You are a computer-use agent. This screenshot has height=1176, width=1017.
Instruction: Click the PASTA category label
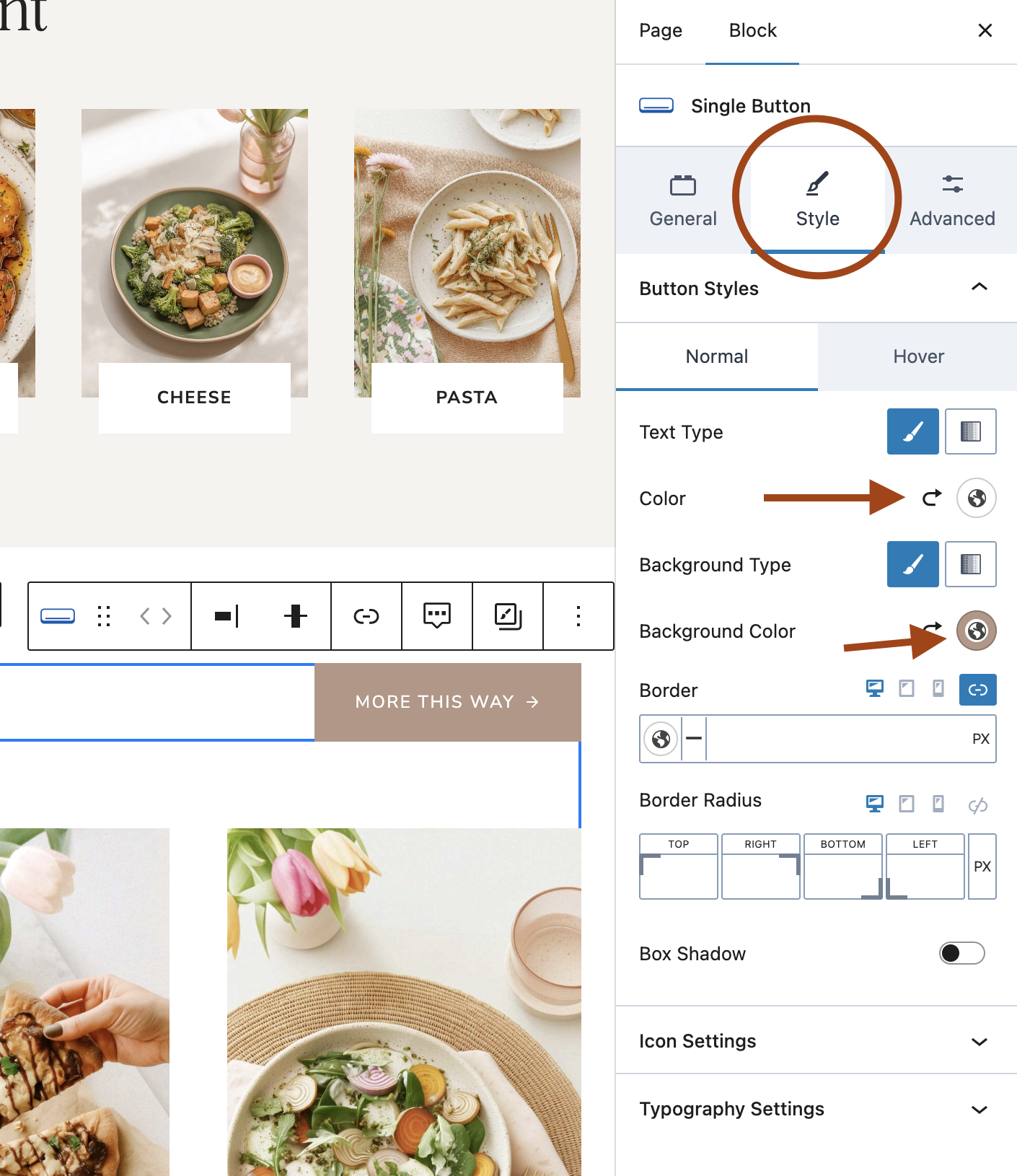pyautogui.click(x=467, y=398)
